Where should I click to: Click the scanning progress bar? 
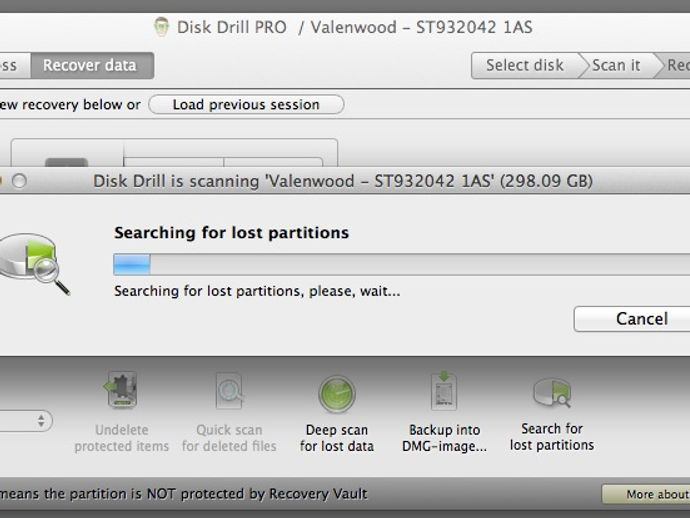[x=400, y=264]
